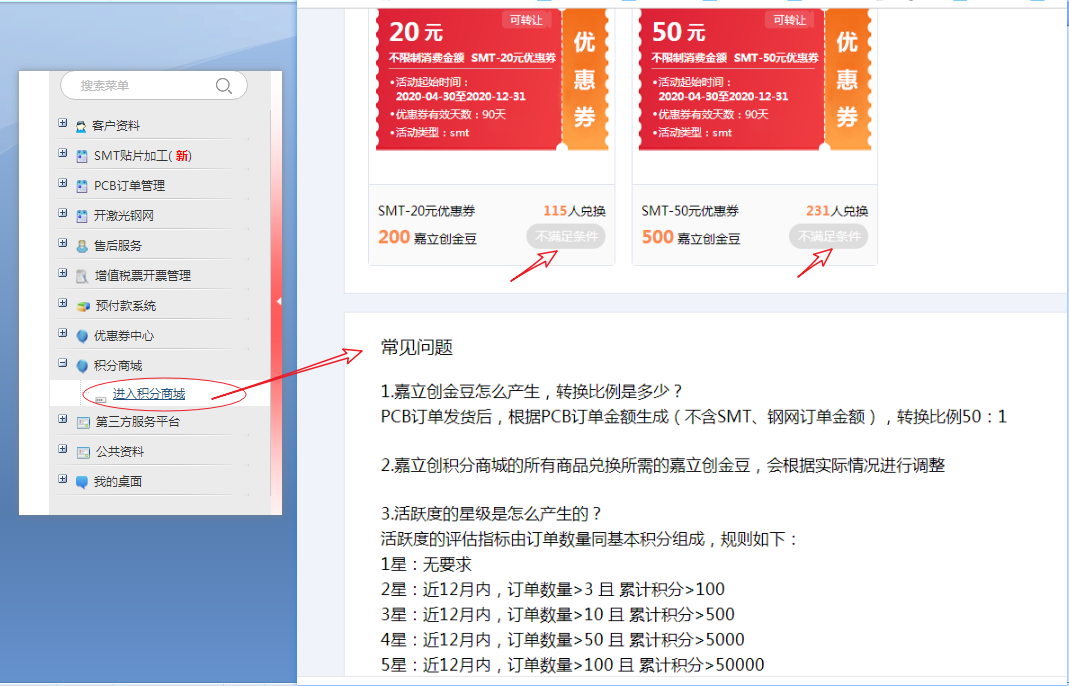Expand the 客户资料 tree node
The image size is (1069, 686).
click(x=63, y=124)
